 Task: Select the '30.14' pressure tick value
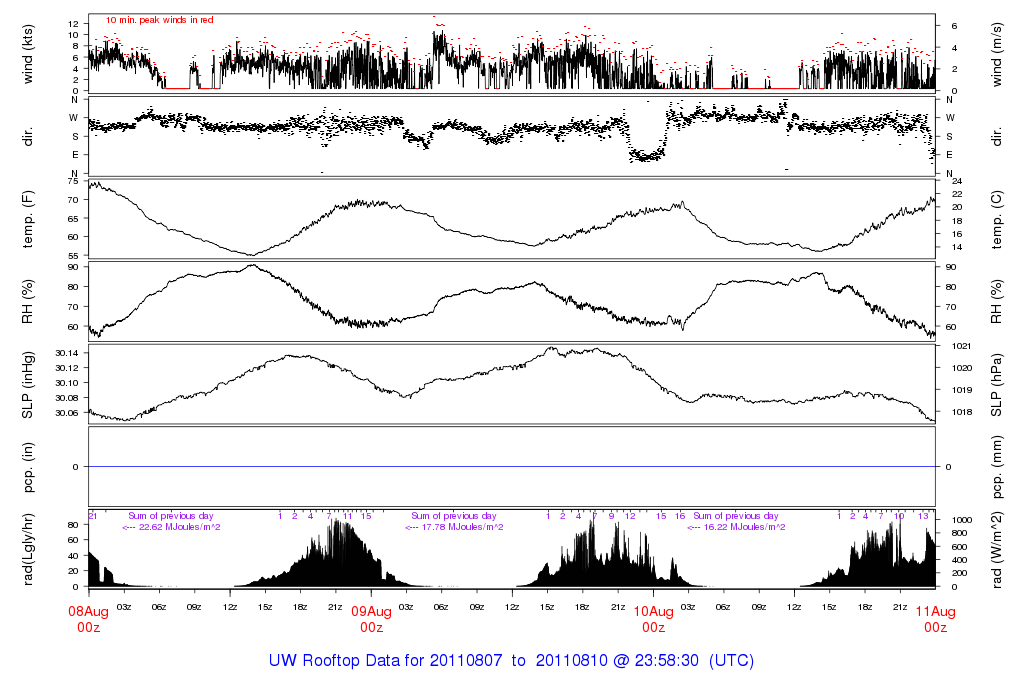tap(67, 353)
